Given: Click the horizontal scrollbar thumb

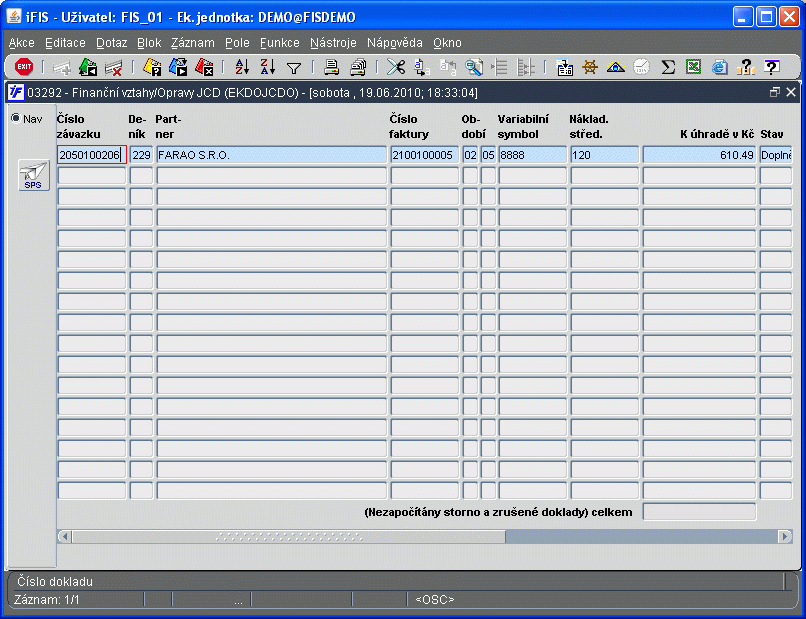Looking at the screenshot, I should tap(289, 537).
